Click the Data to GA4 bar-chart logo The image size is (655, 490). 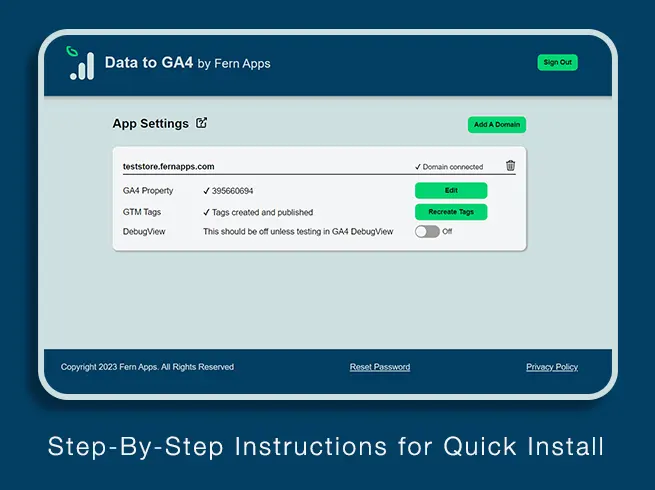pyautogui.click(x=81, y=63)
